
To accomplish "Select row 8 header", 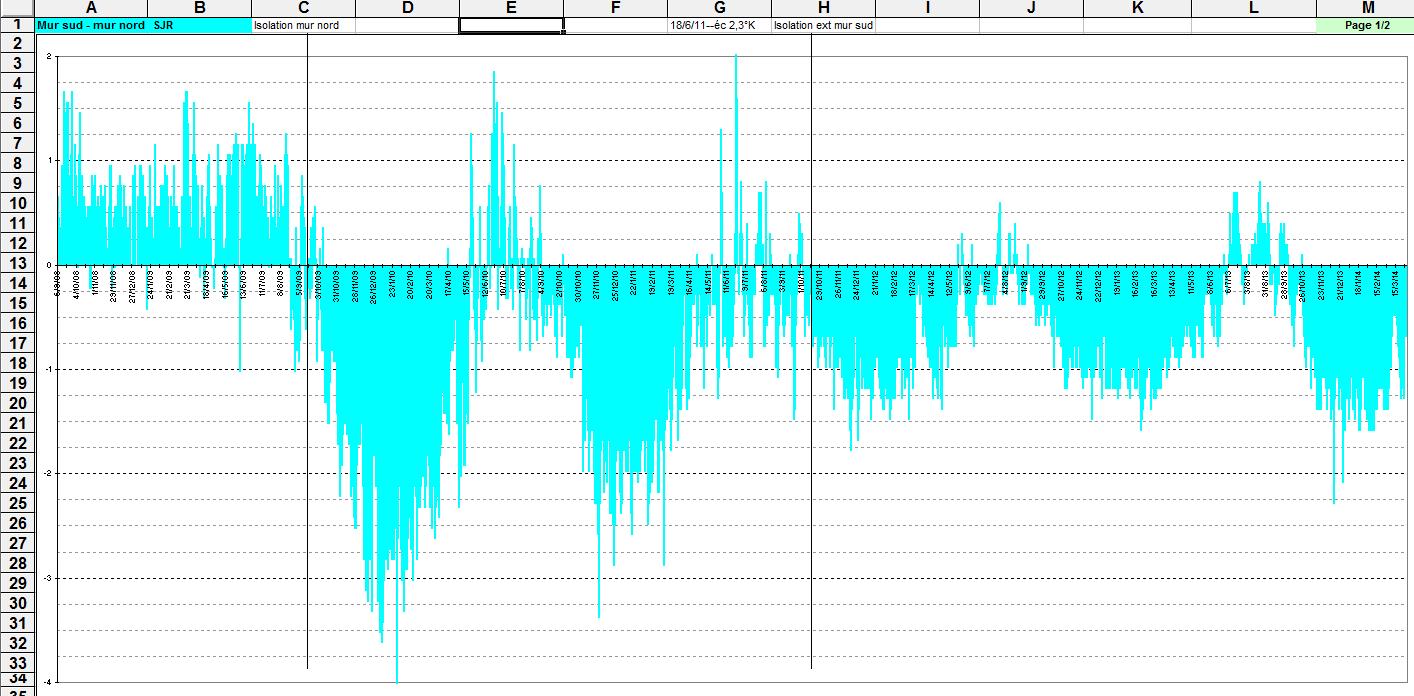I will [x=18, y=163].
